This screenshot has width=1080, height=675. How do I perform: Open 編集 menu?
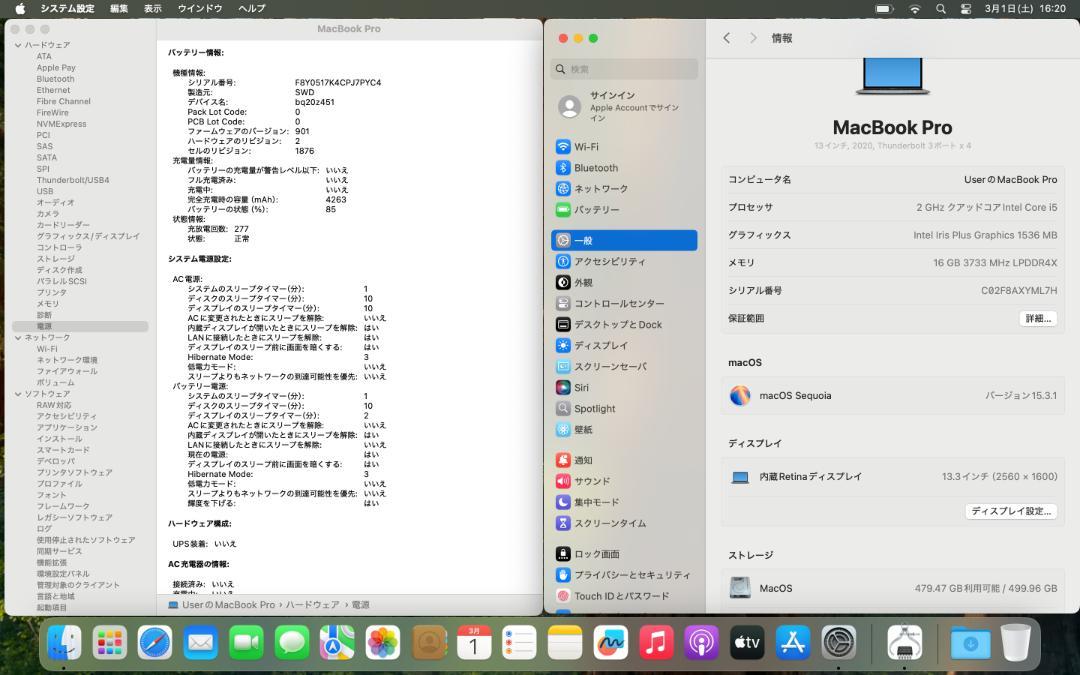[x=119, y=8]
